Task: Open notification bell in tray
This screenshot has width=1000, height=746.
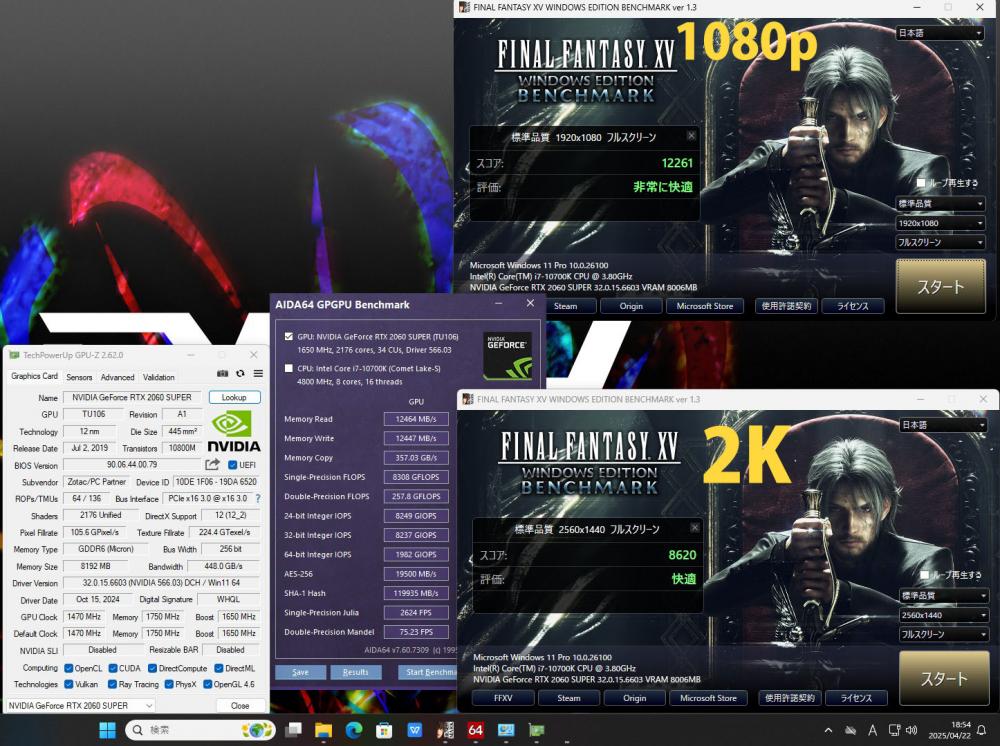Action: click(982, 731)
